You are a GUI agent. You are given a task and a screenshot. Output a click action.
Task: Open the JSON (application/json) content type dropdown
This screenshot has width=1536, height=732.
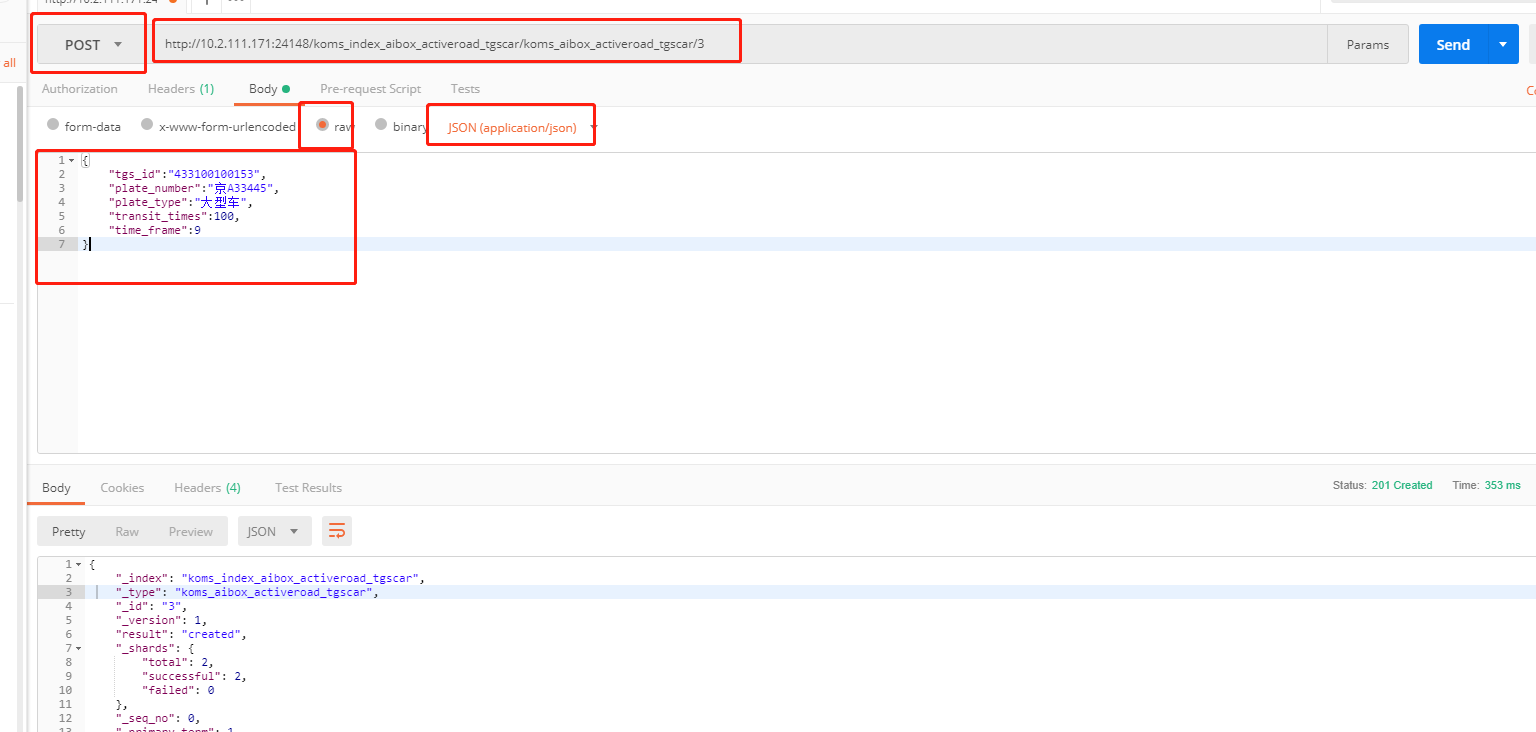pyautogui.click(x=522, y=127)
